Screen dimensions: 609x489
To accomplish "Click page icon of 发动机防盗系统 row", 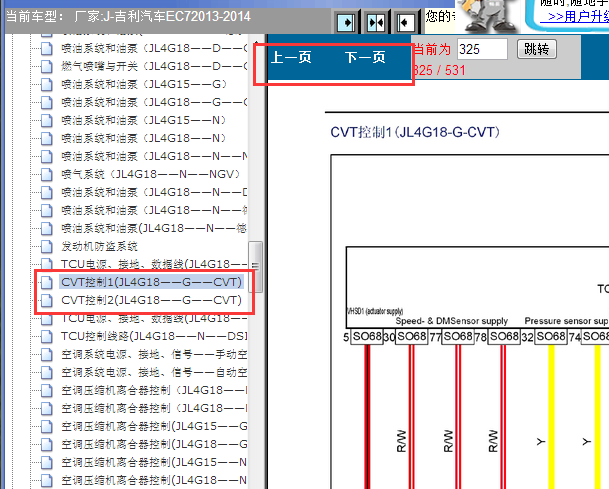I will tap(47, 246).
